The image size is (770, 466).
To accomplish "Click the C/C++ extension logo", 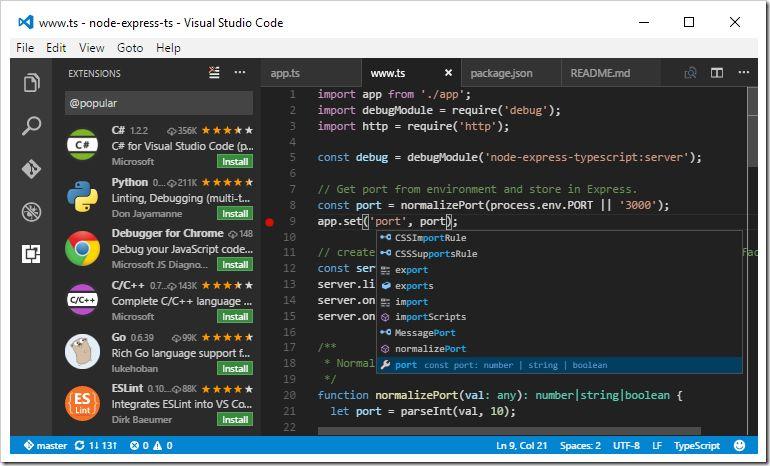I will 82,299.
